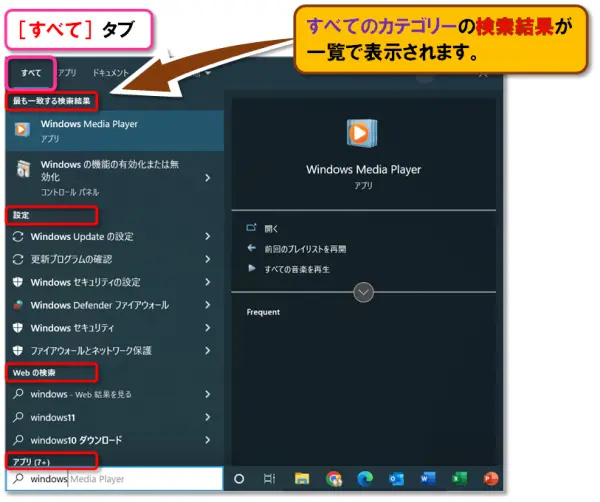Expand chevron next to ファイアウォールとネットワーク保護
The image size is (600, 502).
click(x=207, y=350)
